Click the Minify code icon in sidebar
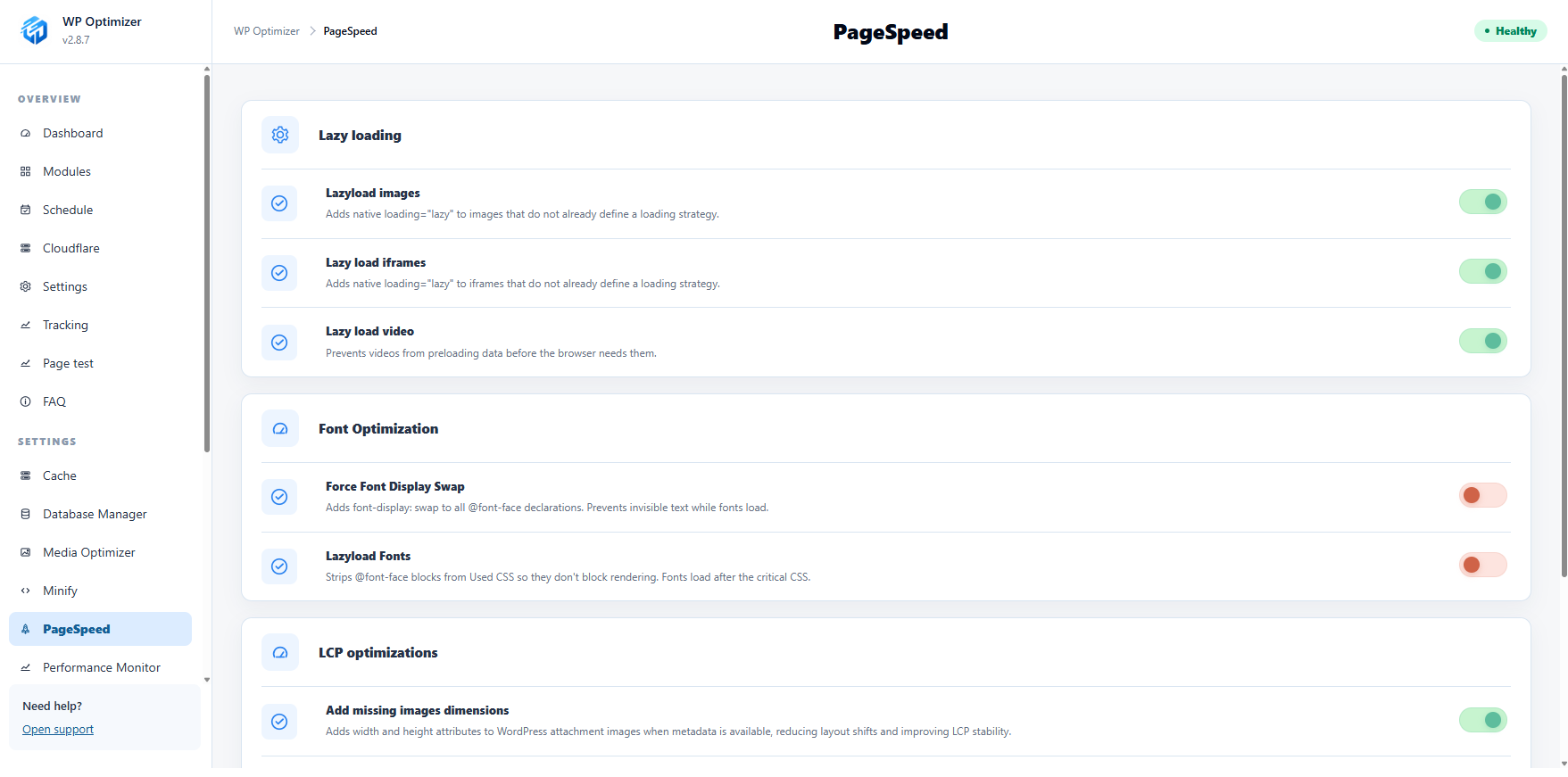The width and height of the screenshot is (1568, 777). coord(26,591)
